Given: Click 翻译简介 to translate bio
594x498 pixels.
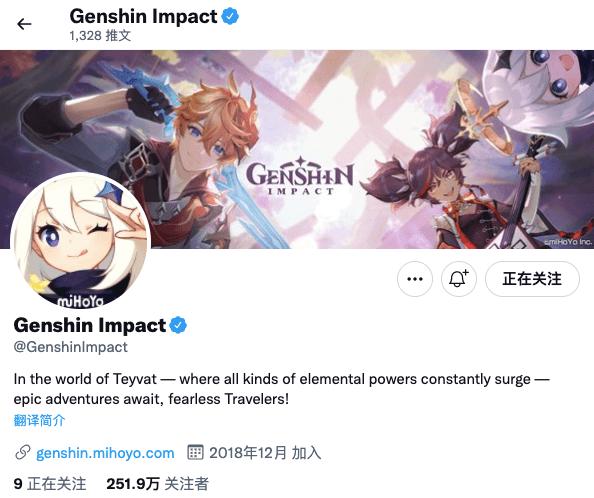Looking at the screenshot, I should 39,420.
